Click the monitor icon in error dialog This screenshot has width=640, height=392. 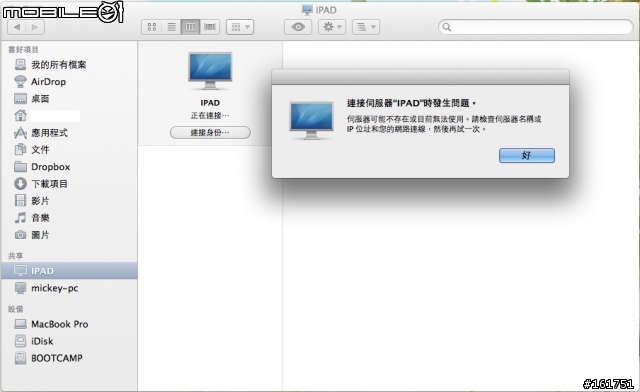pyautogui.click(x=311, y=121)
